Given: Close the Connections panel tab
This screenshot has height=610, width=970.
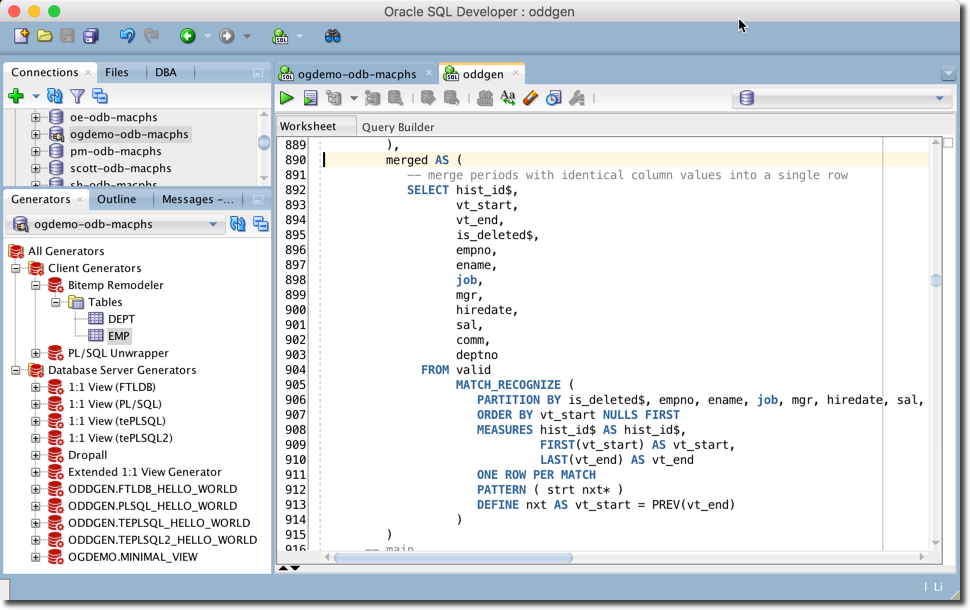Looking at the screenshot, I should (88, 73).
